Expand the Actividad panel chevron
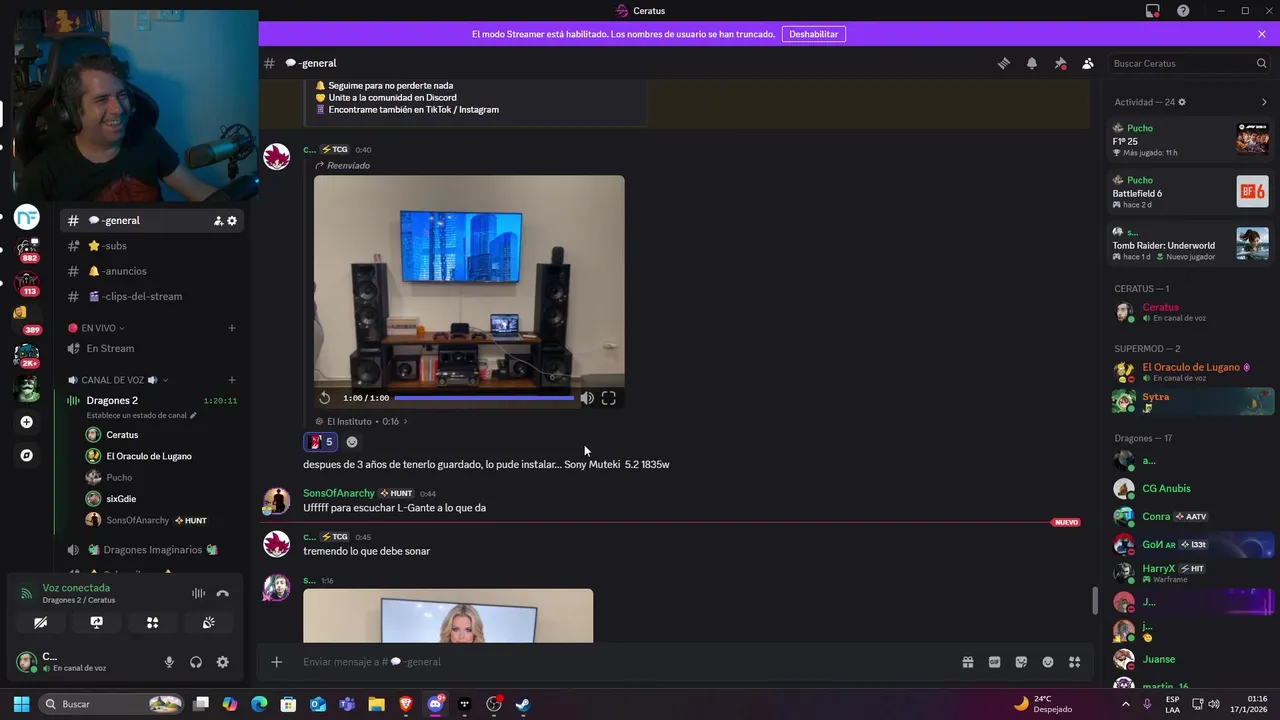 (1264, 102)
